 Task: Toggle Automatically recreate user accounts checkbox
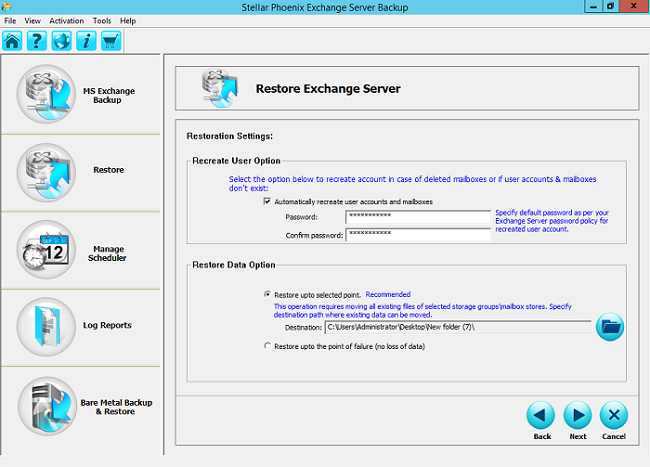267,201
